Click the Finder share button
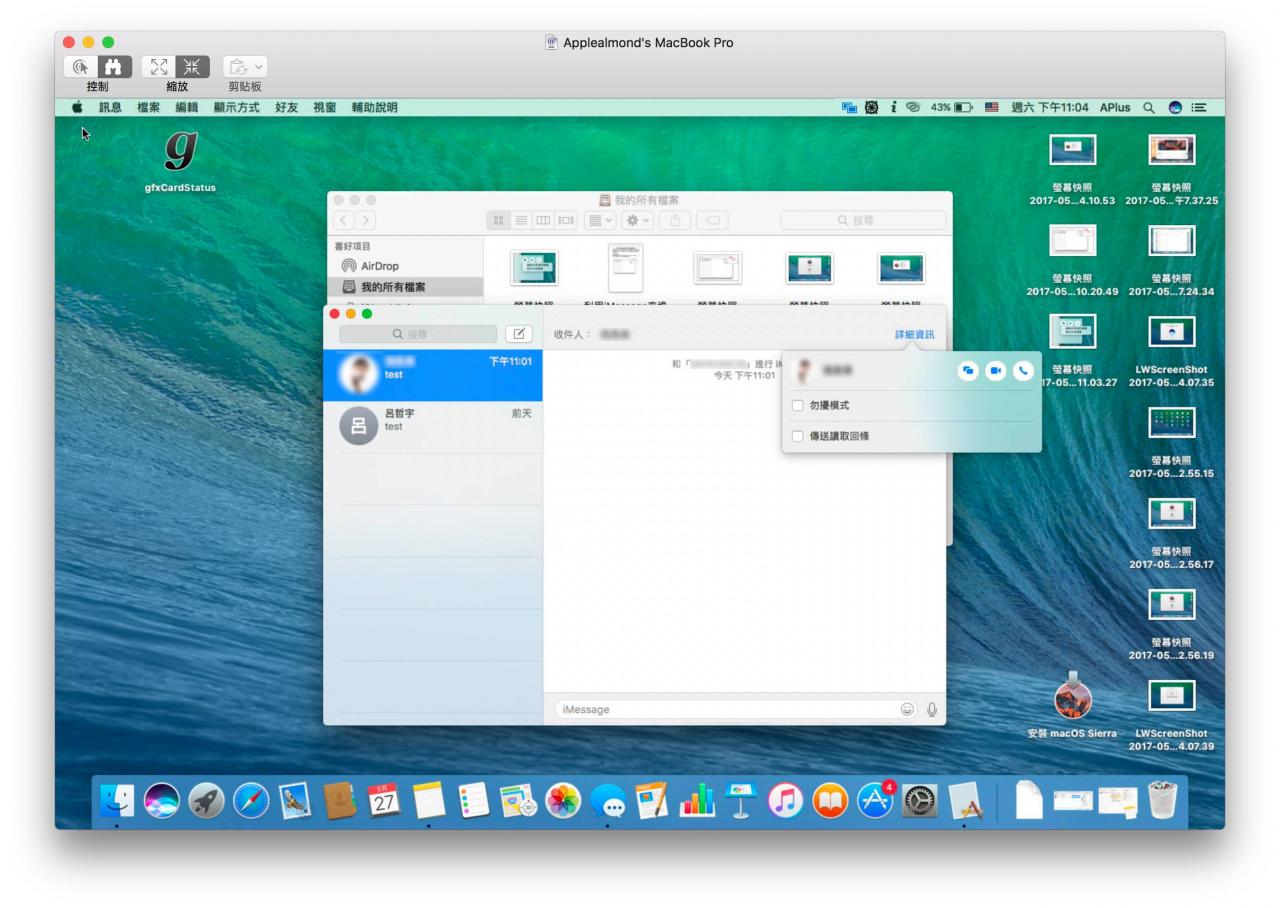Viewport: 1280px width, 908px height. (674, 220)
